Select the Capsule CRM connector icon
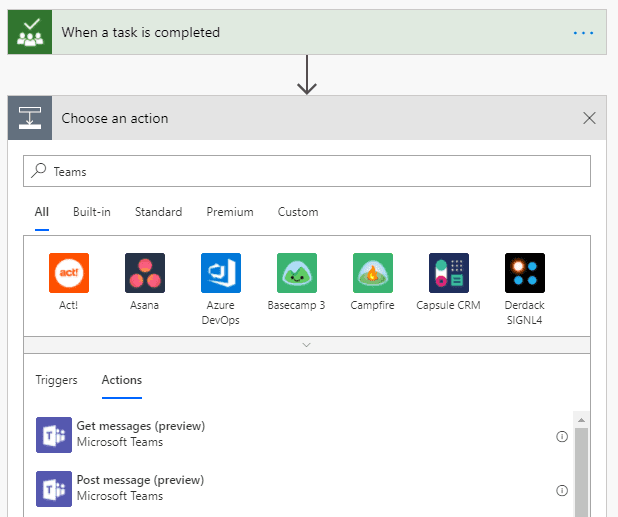Image resolution: width=618 pixels, height=517 pixels. coord(449,273)
